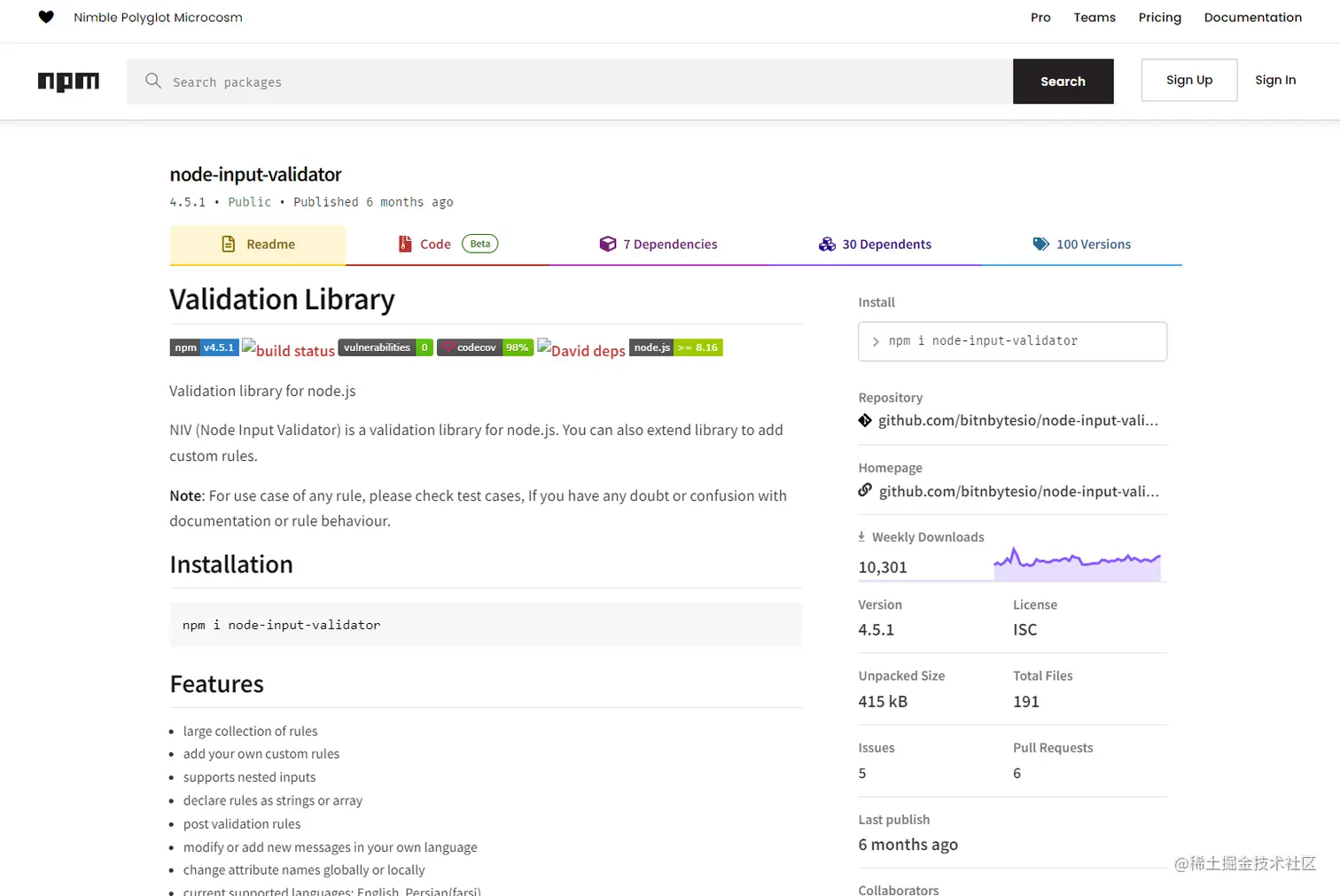Click the git repository diamond icon
The width and height of the screenshot is (1340, 896).
click(x=865, y=420)
